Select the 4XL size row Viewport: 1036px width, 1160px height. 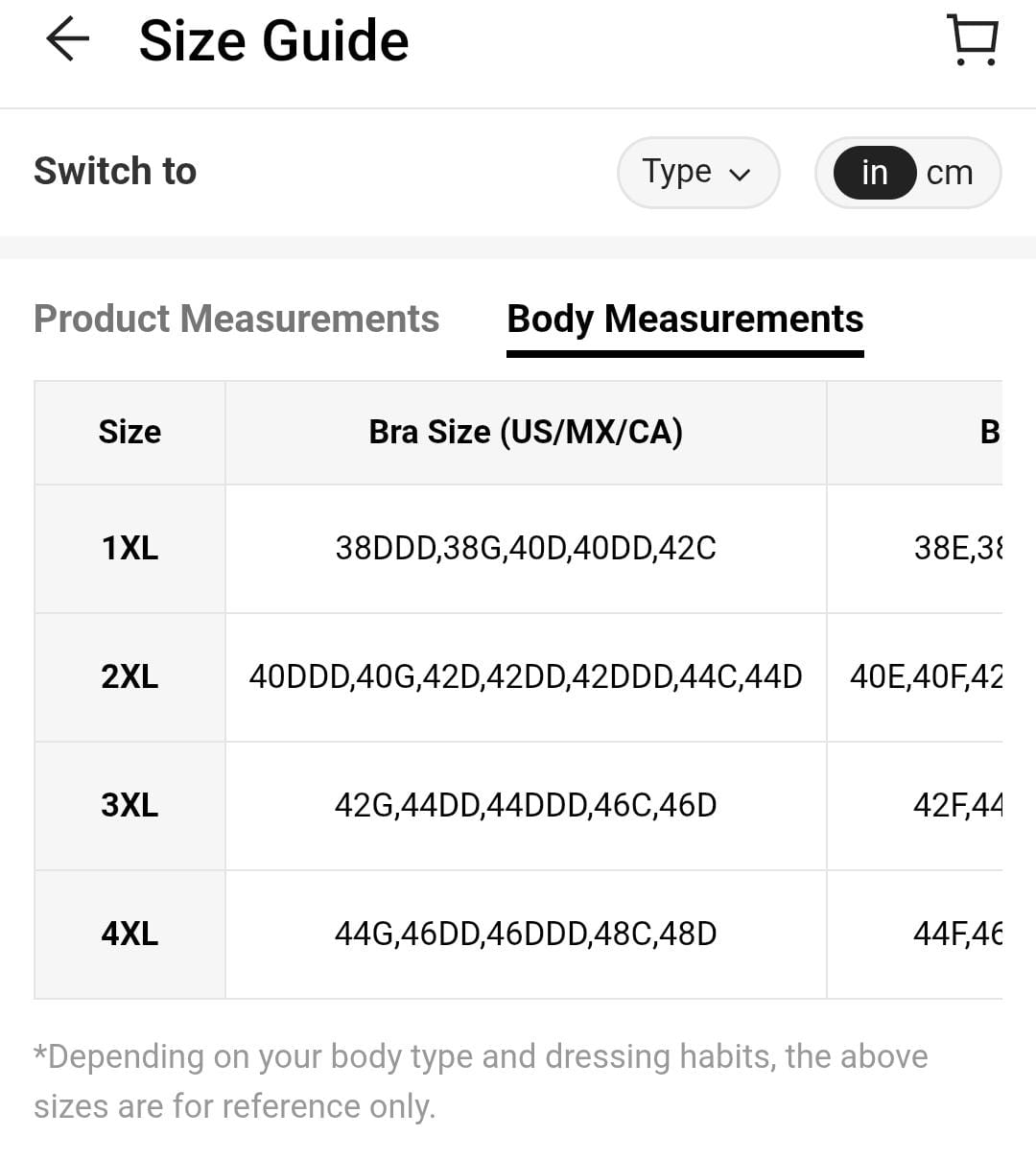click(129, 934)
